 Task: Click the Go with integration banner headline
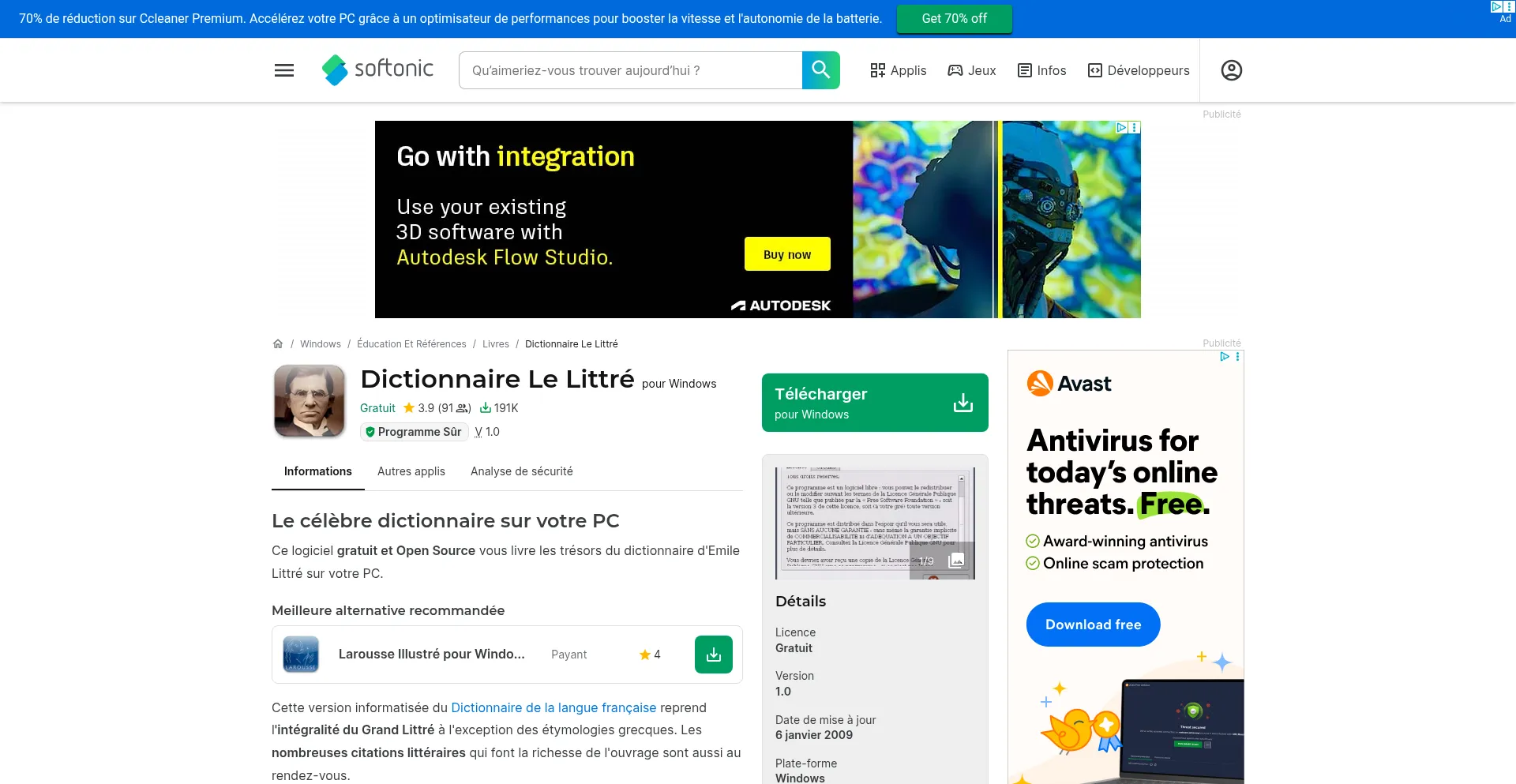pyautogui.click(x=516, y=157)
